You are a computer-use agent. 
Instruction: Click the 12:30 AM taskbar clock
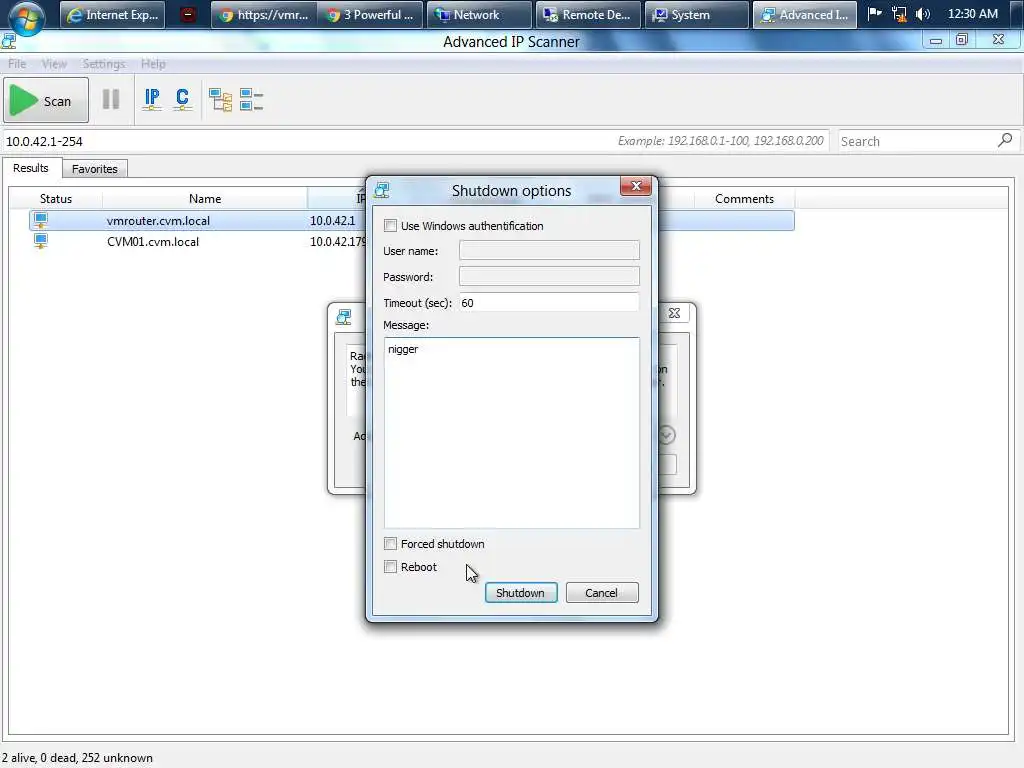[972, 14]
